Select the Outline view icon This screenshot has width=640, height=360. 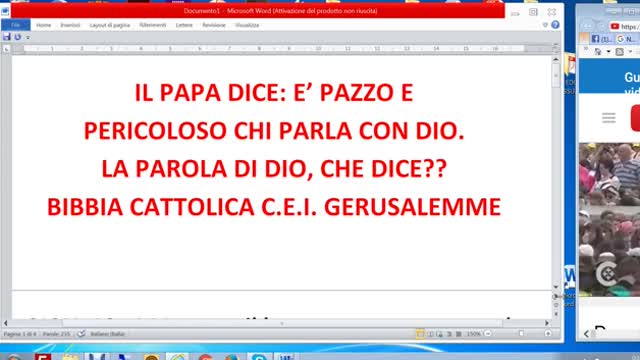click(449, 334)
